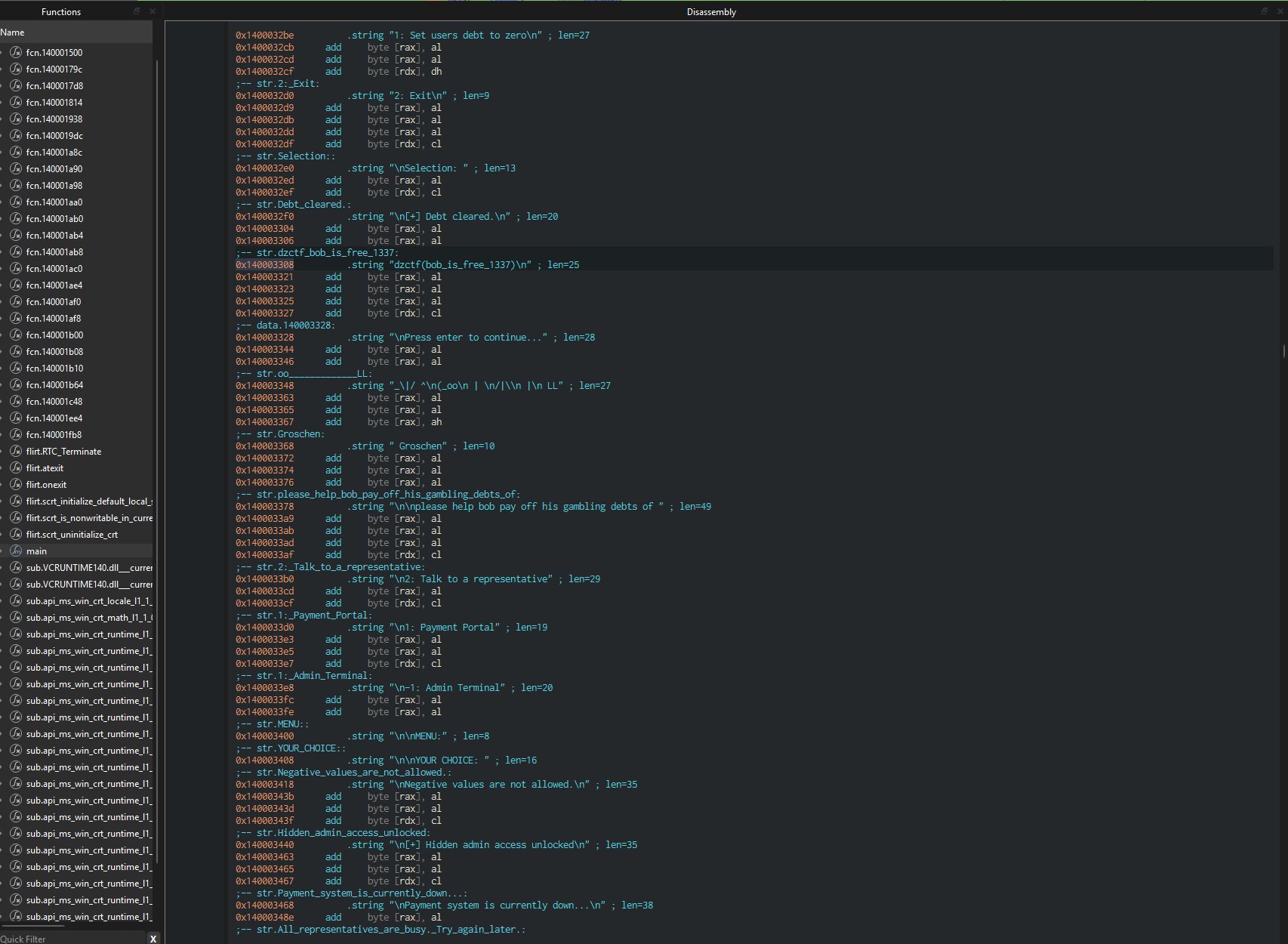Clear the Quick Filter with X button
Viewport: 1288px width, 944px height.
153,938
